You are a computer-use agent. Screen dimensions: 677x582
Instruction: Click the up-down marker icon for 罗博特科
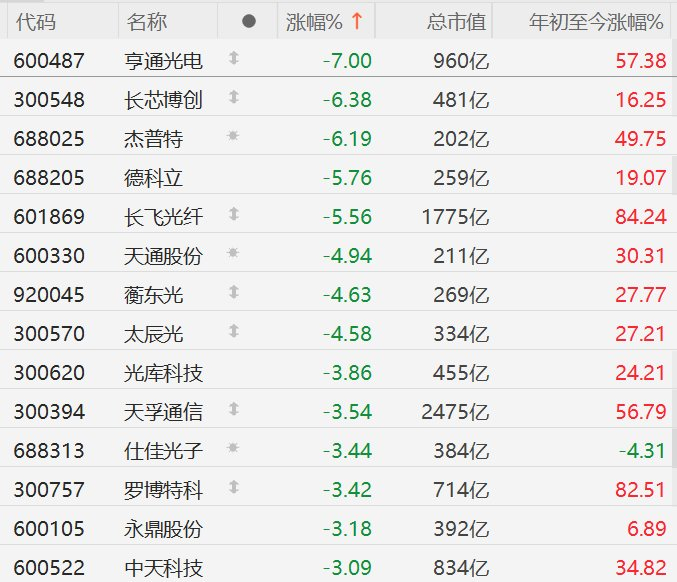[x=234, y=487]
